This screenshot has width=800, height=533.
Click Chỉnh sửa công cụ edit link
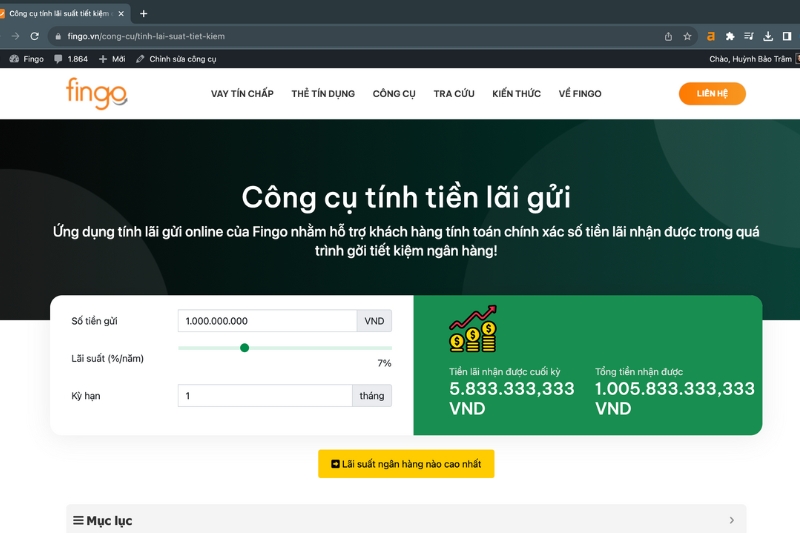click(176, 59)
